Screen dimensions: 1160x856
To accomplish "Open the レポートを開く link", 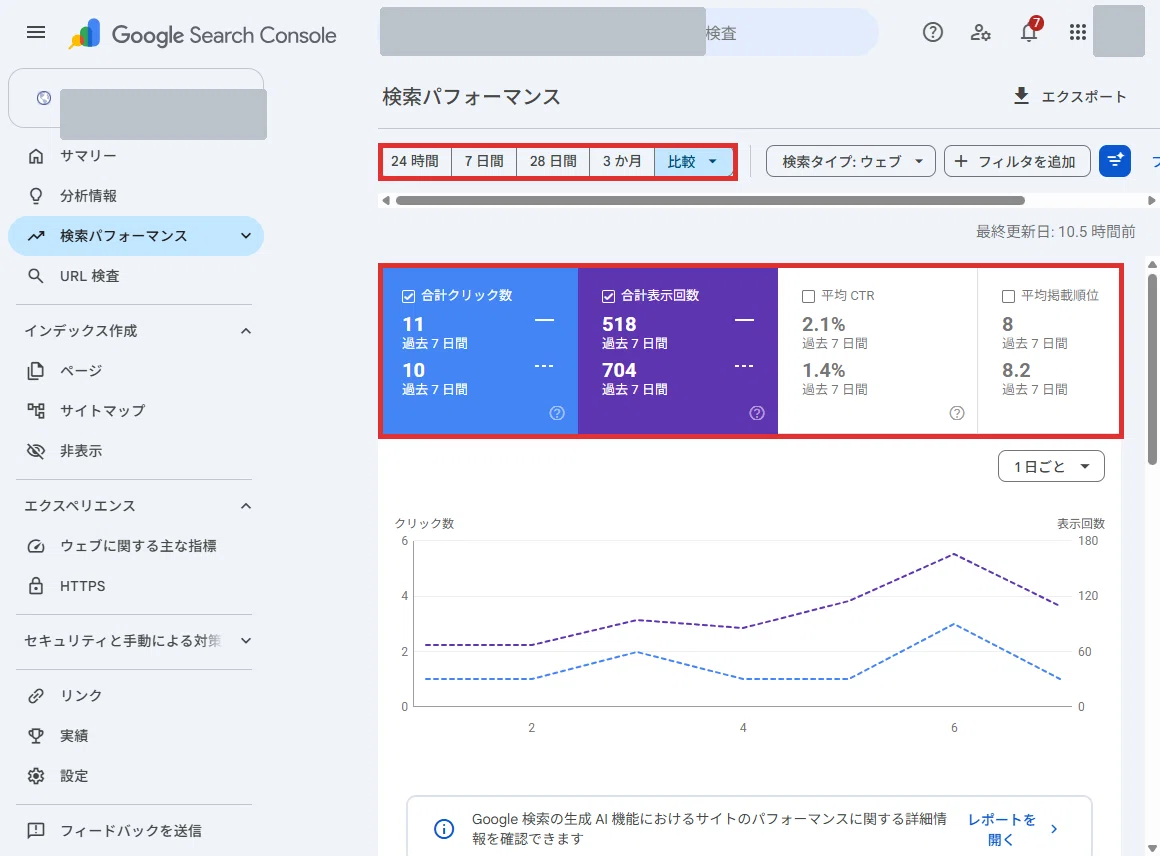I will click(1012, 829).
